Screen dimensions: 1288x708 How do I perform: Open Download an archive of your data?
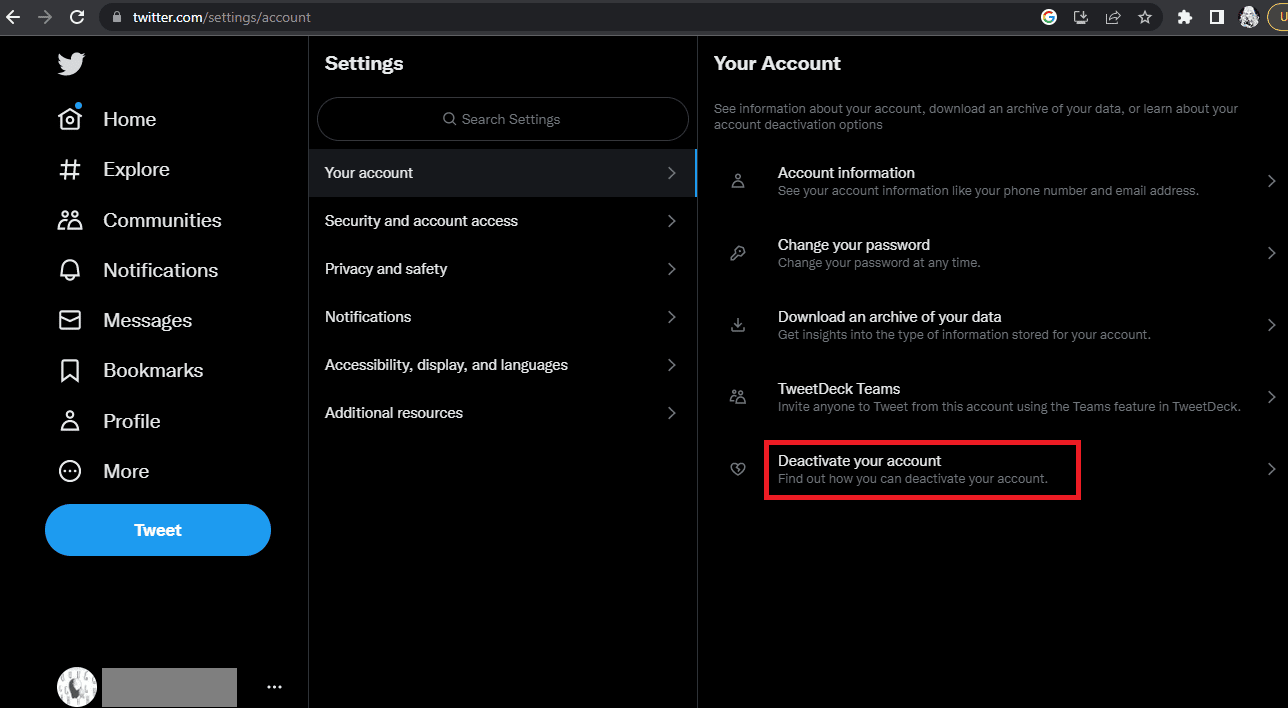992,325
